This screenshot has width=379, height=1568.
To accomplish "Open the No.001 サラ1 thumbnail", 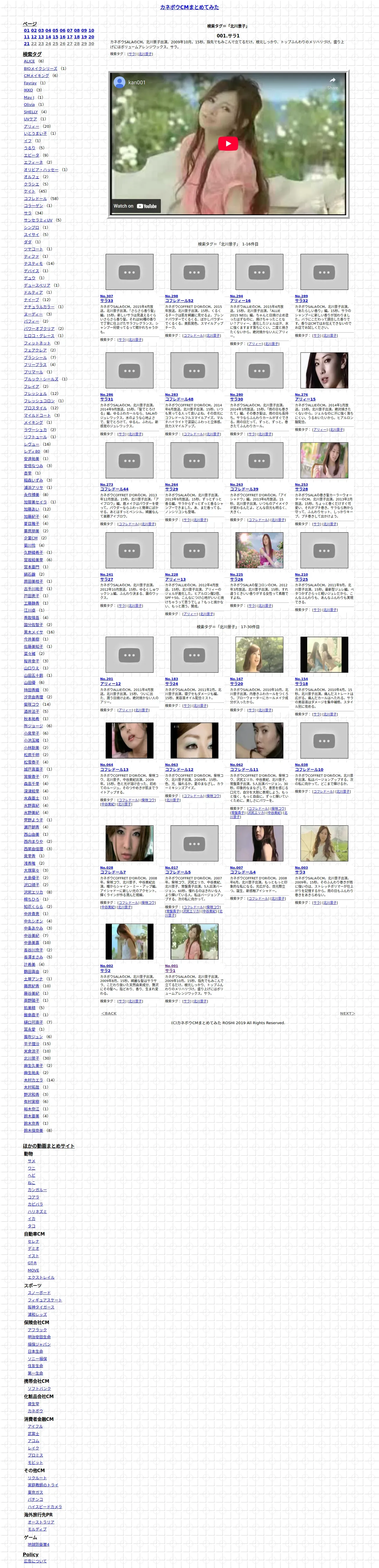I will [x=195, y=942].
